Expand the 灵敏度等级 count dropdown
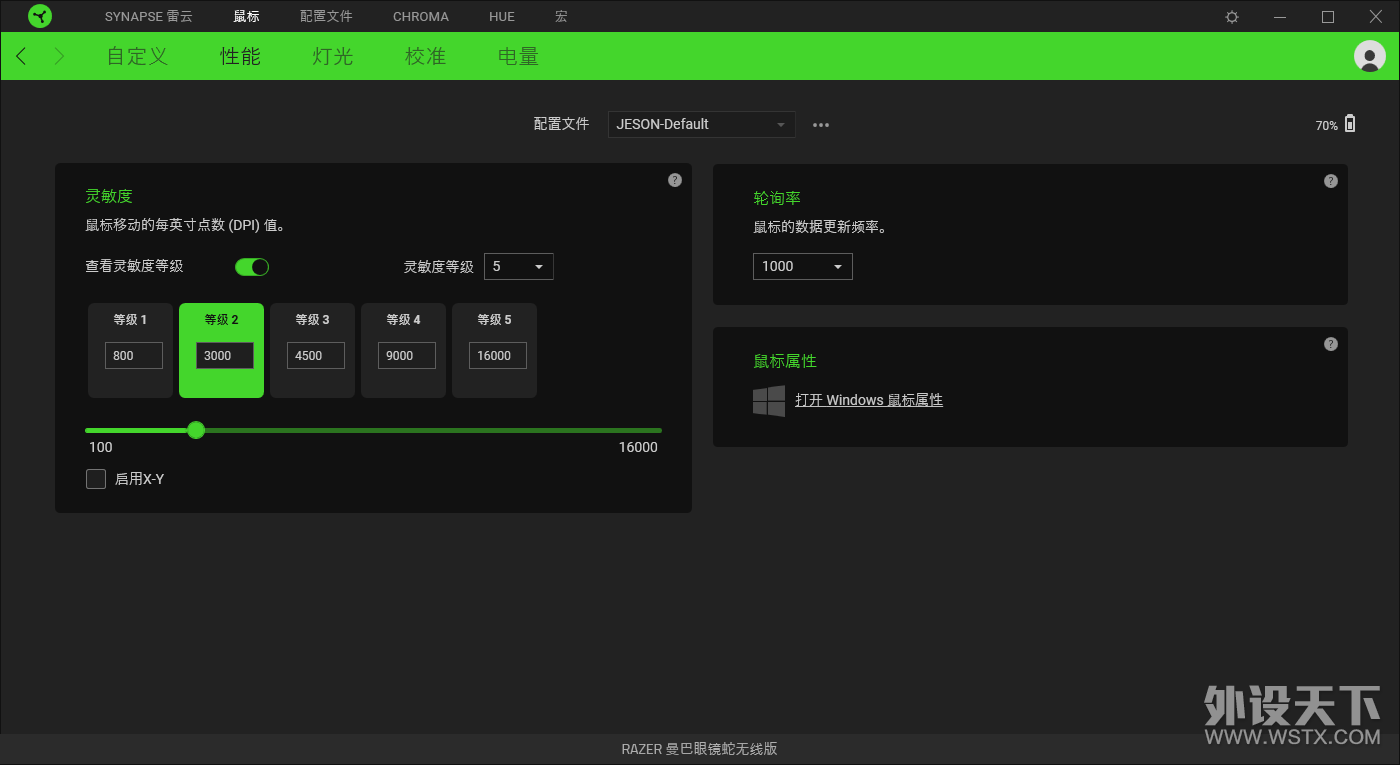Viewport: 1400px width, 765px height. pyautogui.click(x=518, y=267)
